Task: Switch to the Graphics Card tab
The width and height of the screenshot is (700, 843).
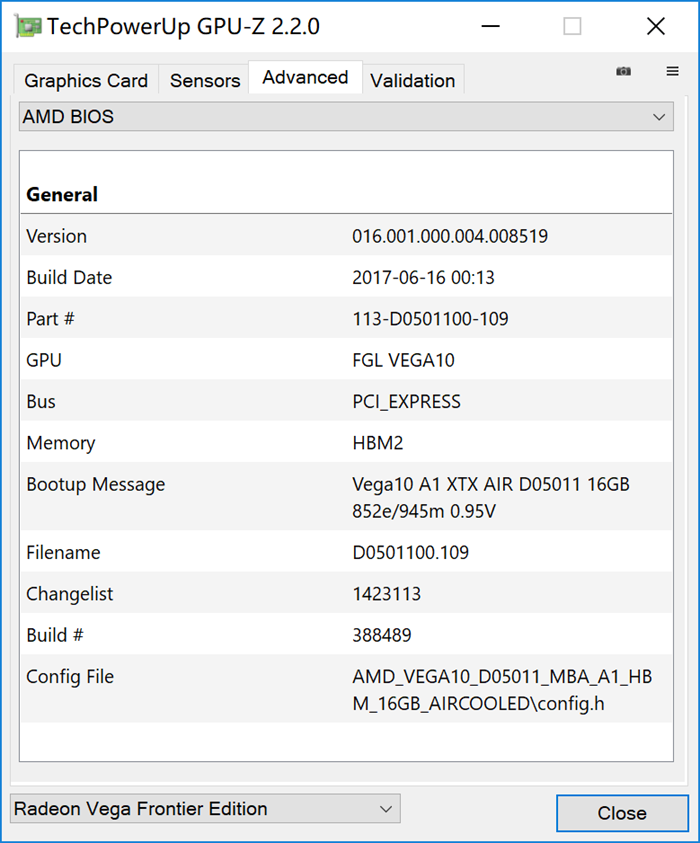Action: [86, 80]
